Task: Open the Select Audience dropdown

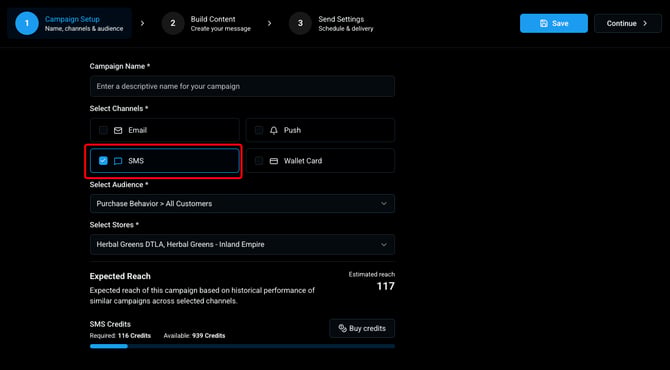Action: click(x=242, y=204)
